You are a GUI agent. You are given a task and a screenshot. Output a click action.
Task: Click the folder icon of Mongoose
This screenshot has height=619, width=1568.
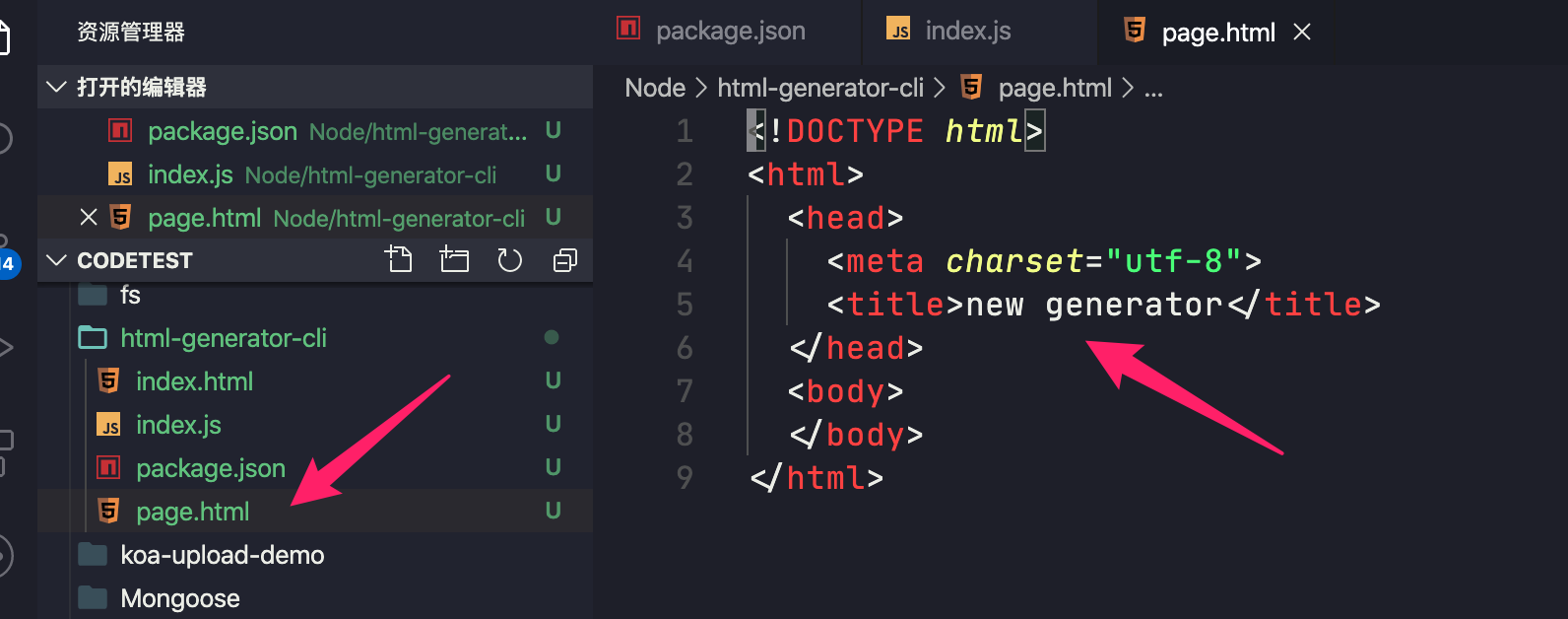(93, 597)
